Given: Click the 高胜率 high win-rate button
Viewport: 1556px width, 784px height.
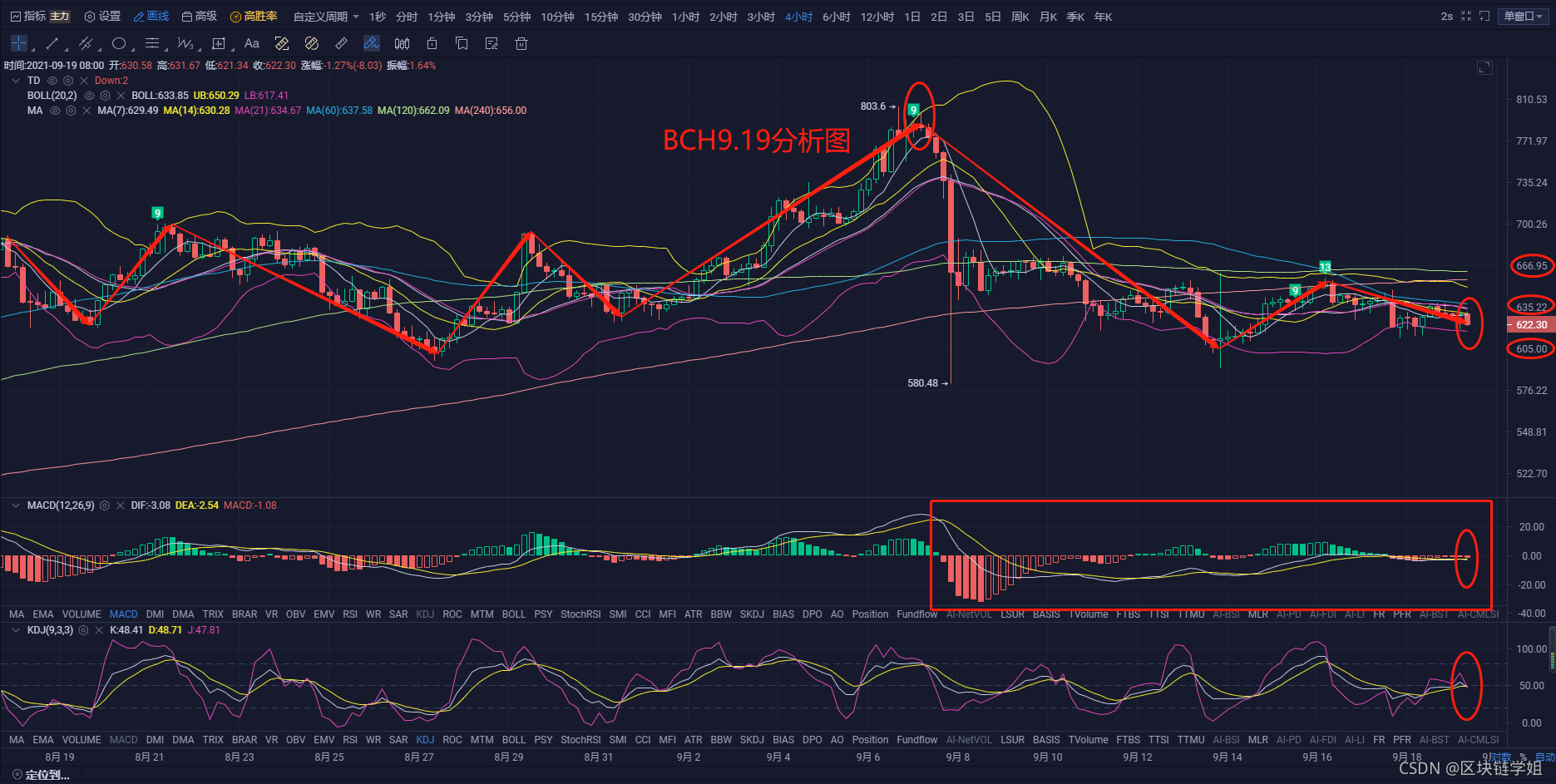Looking at the screenshot, I should point(254,17).
